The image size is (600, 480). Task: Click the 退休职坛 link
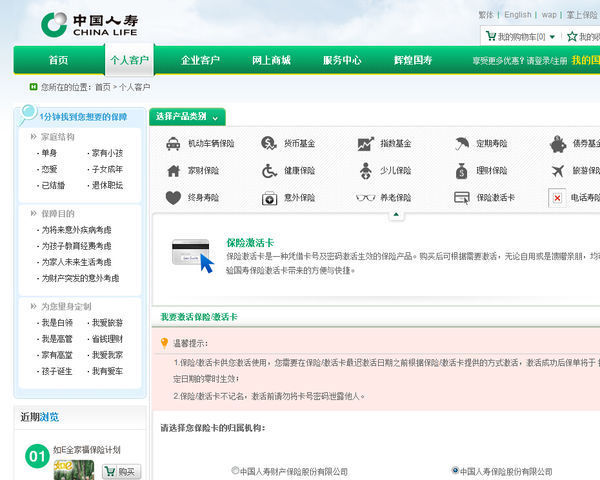tap(107, 185)
